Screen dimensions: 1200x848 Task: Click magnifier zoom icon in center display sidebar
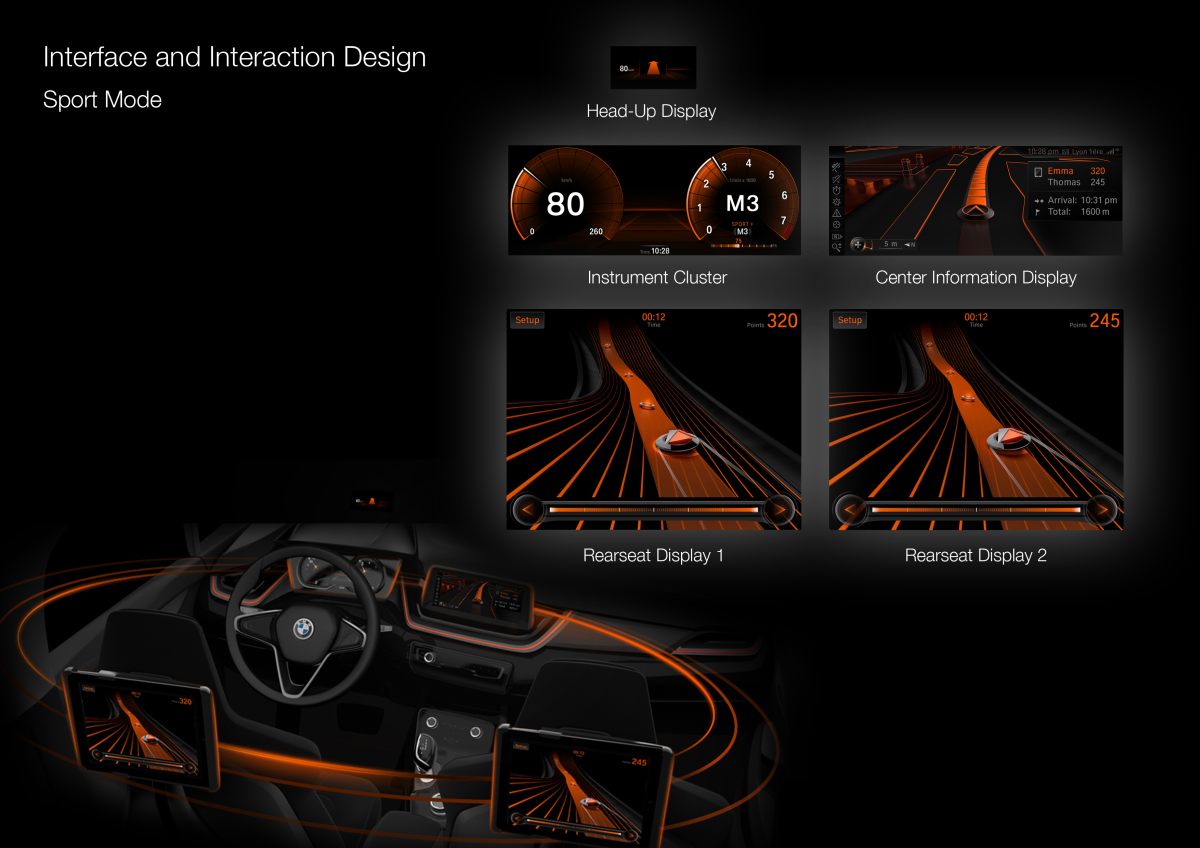[837, 247]
